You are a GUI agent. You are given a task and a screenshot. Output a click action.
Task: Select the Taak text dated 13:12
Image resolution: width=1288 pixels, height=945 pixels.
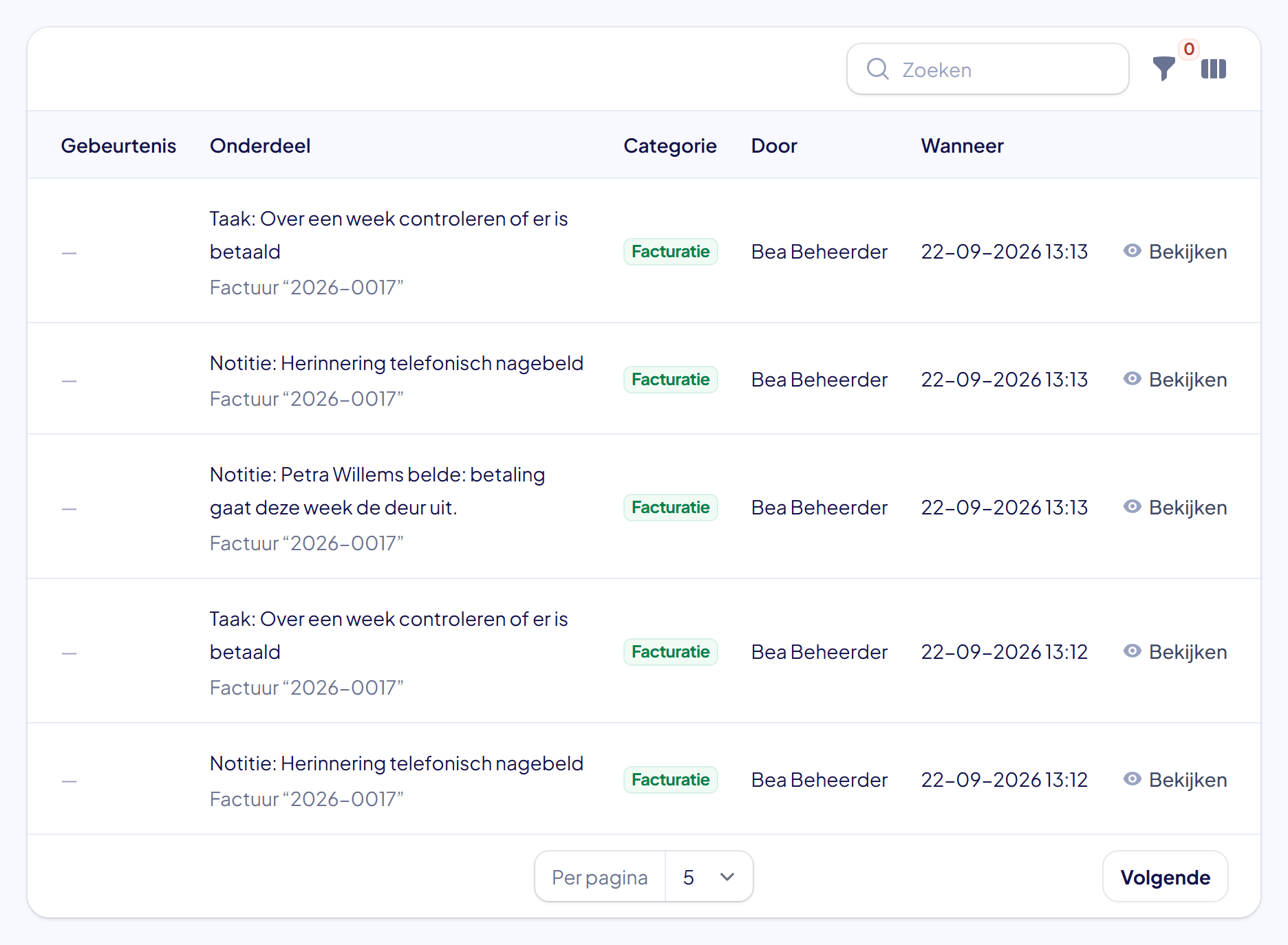click(x=389, y=636)
